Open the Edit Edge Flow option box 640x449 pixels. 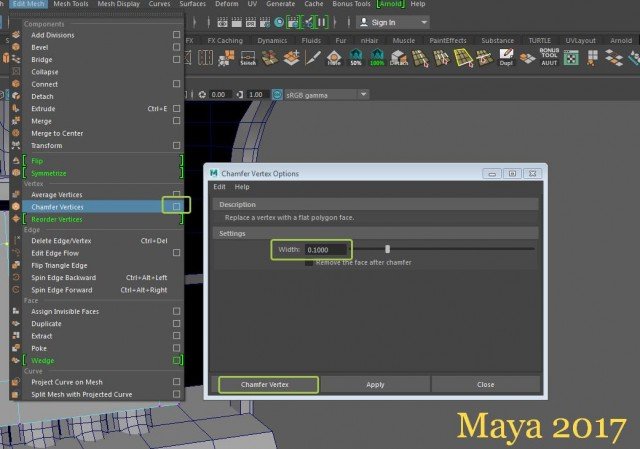pos(176,253)
